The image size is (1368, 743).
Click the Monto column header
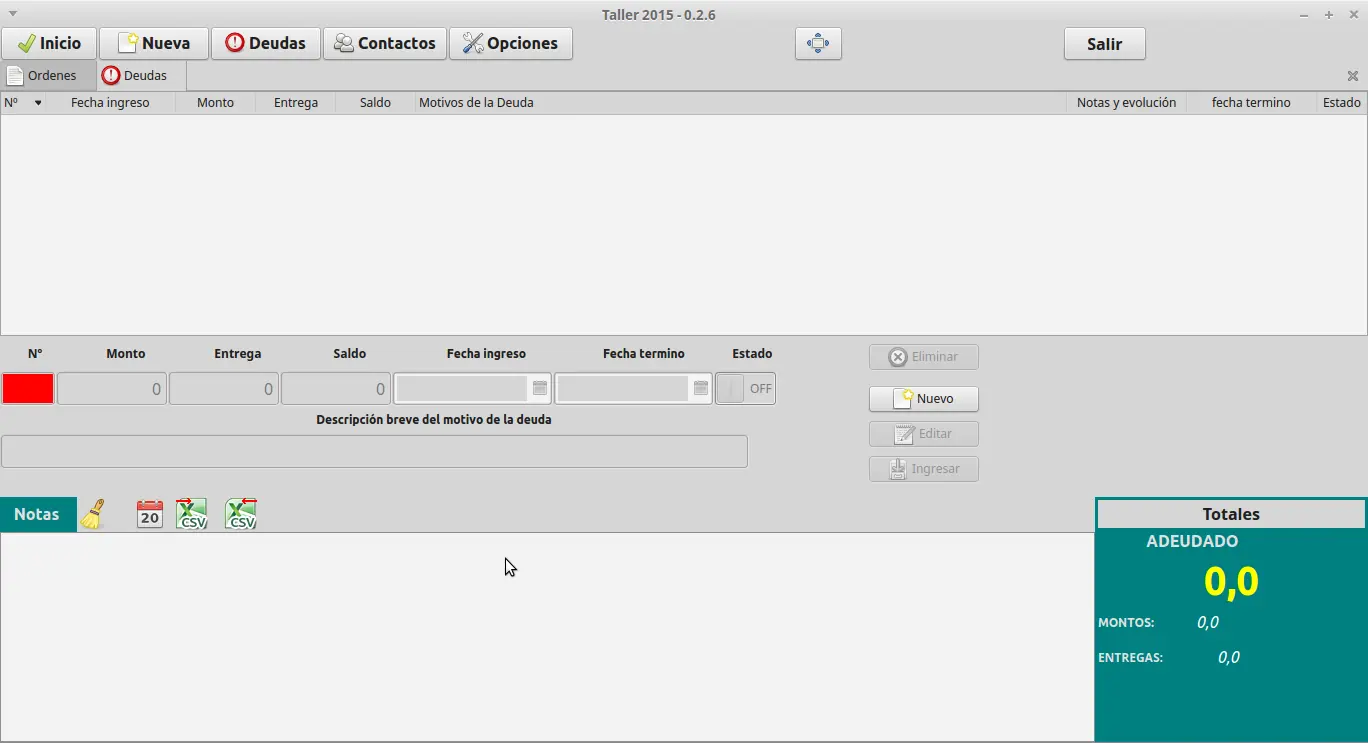216,103
